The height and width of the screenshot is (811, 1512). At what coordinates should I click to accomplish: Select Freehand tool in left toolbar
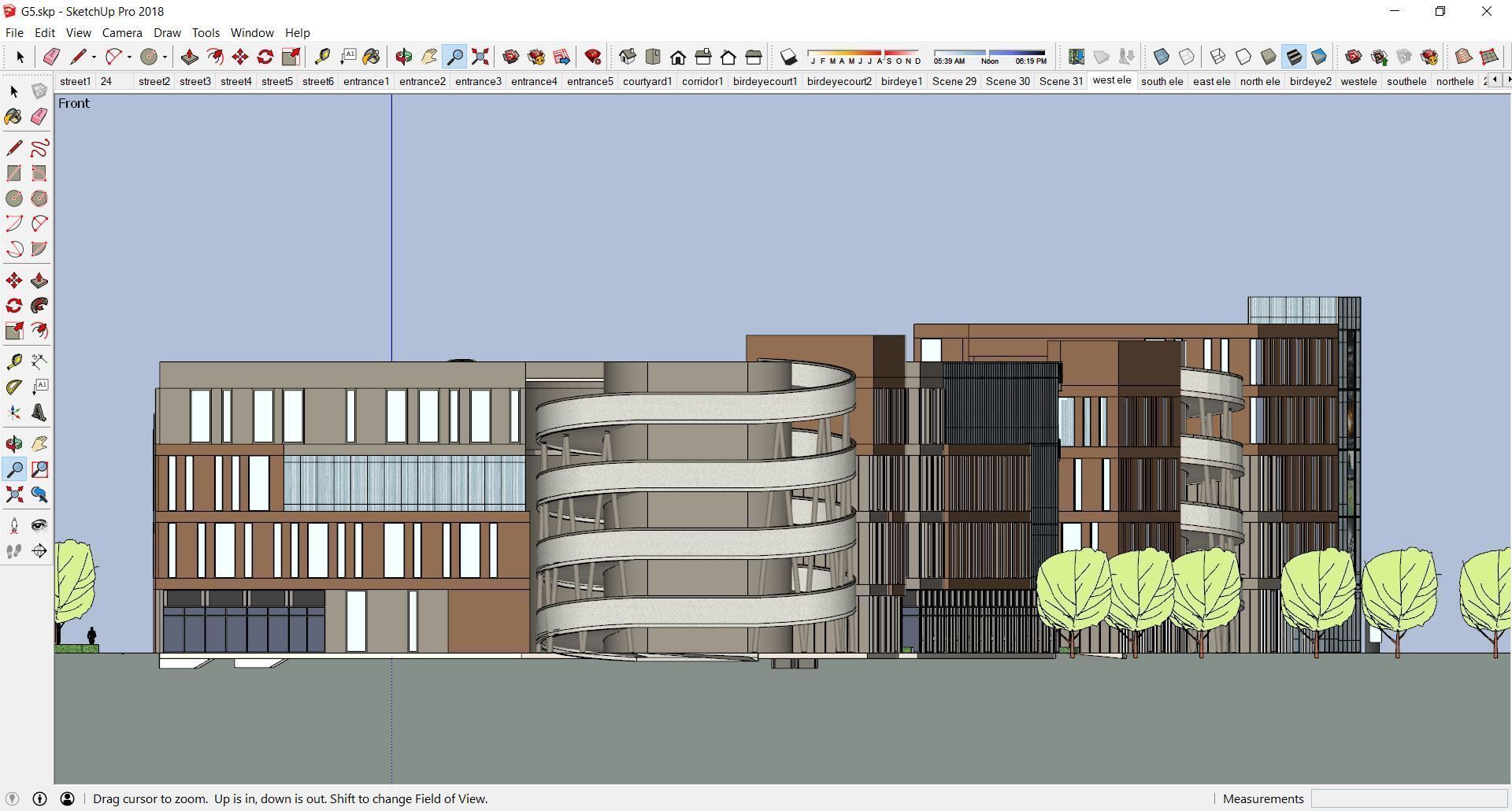[x=39, y=148]
